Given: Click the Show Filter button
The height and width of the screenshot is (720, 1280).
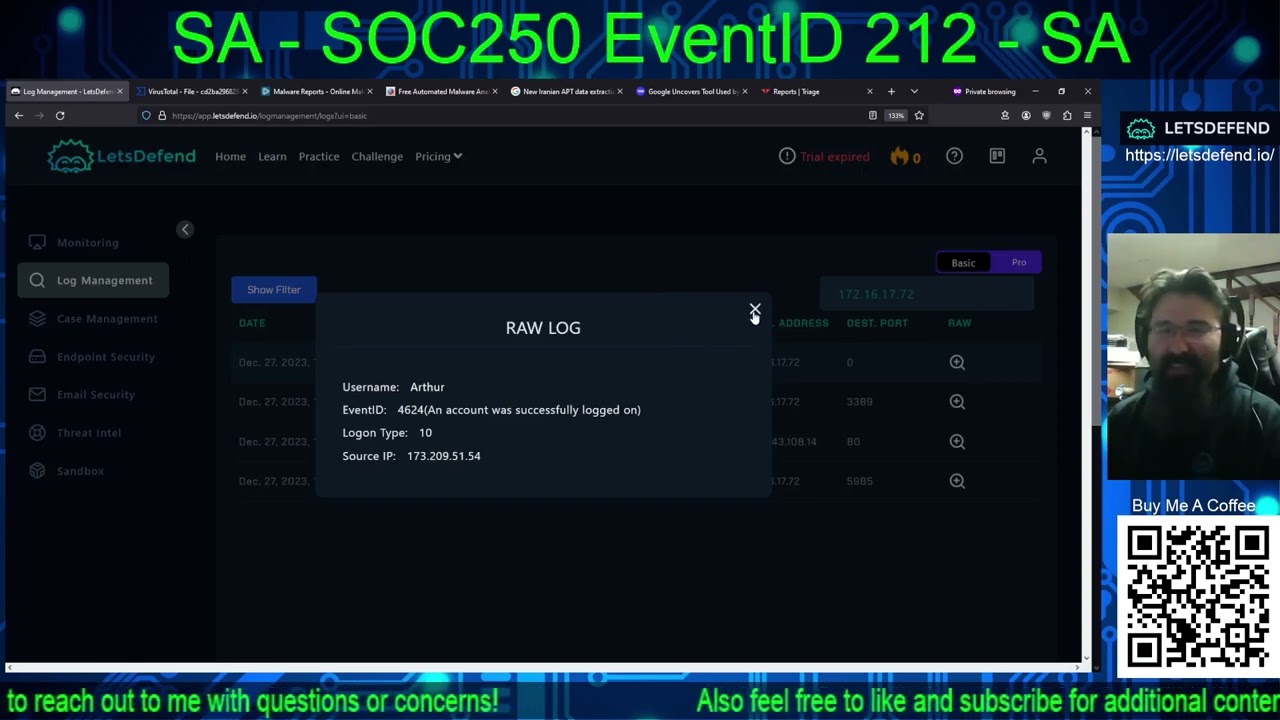Looking at the screenshot, I should [274, 290].
